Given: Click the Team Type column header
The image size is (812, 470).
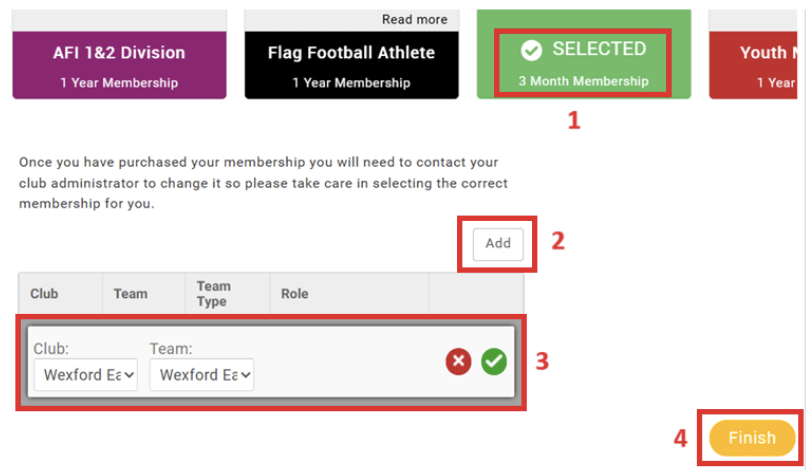Looking at the screenshot, I should click(x=212, y=294).
